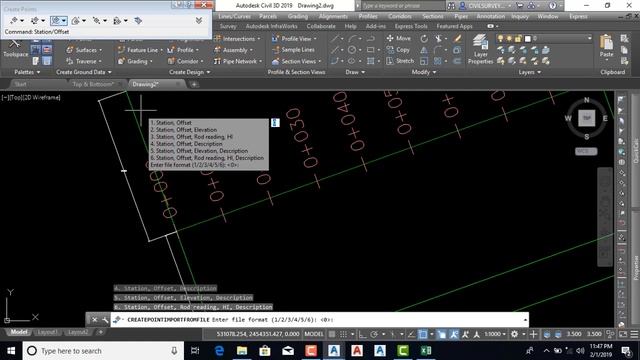The width and height of the screenshot is (640, 360).
Task: Click the TOP face of ViewCube
Action: [x=587, y=118]
